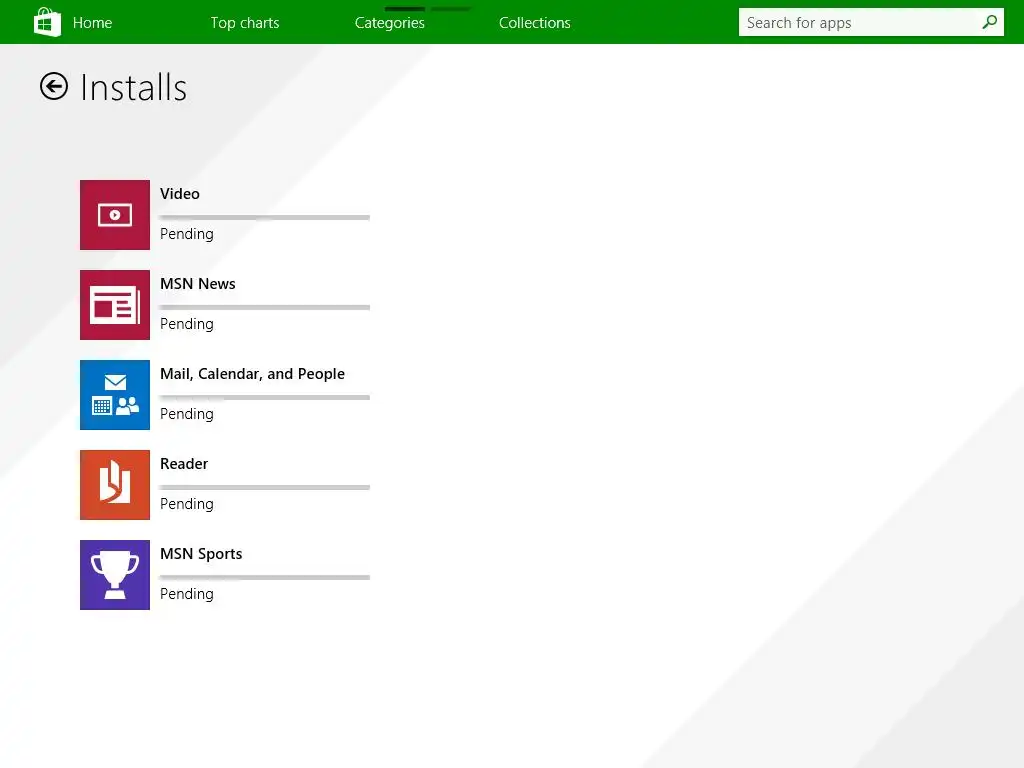Focus the Search for apps field
Image resolution: width=1024 pixels, height=768 pixels.
[x=871, y=22]
